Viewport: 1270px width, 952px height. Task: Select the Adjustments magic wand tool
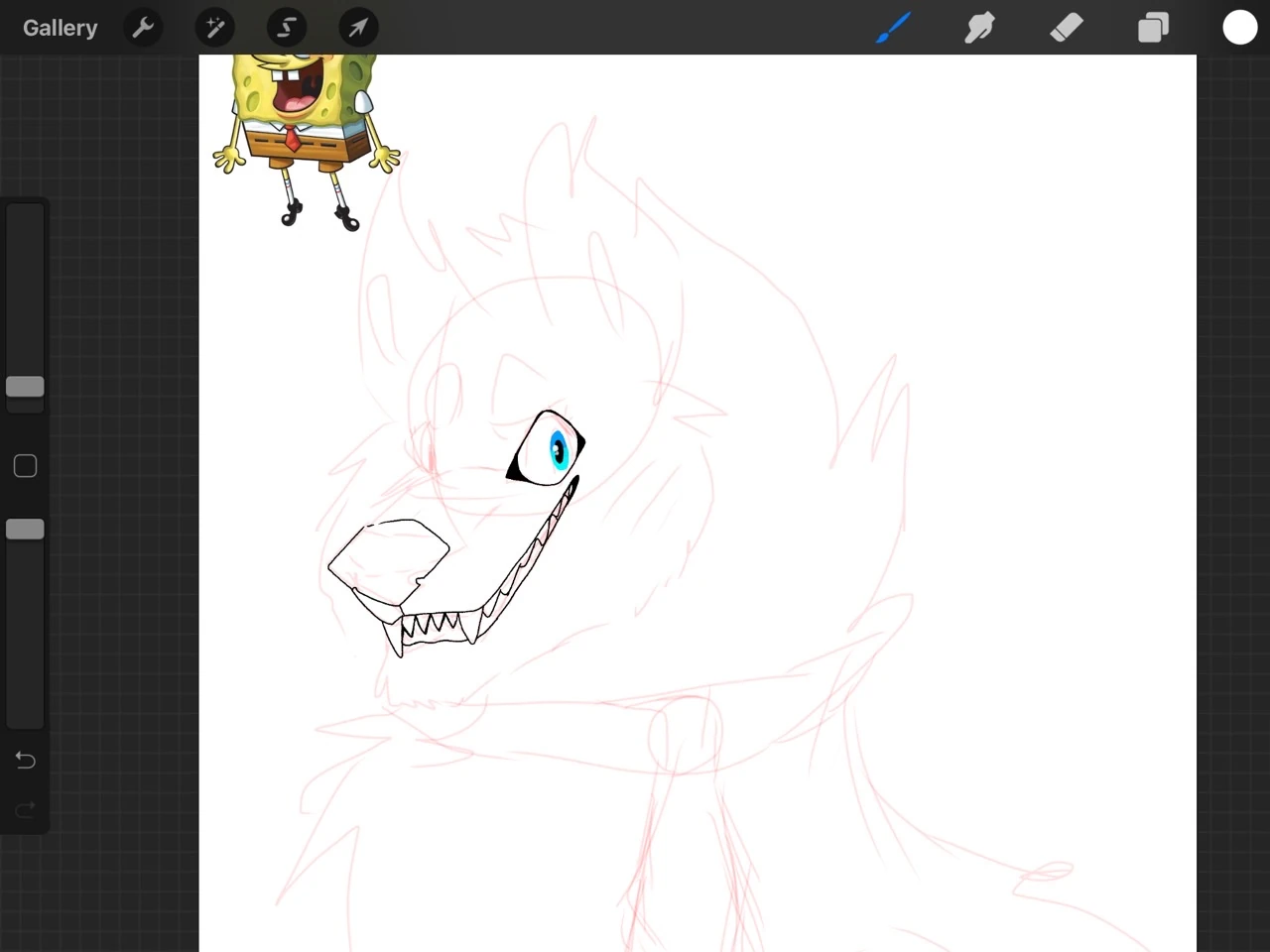[x=214, y=27]
